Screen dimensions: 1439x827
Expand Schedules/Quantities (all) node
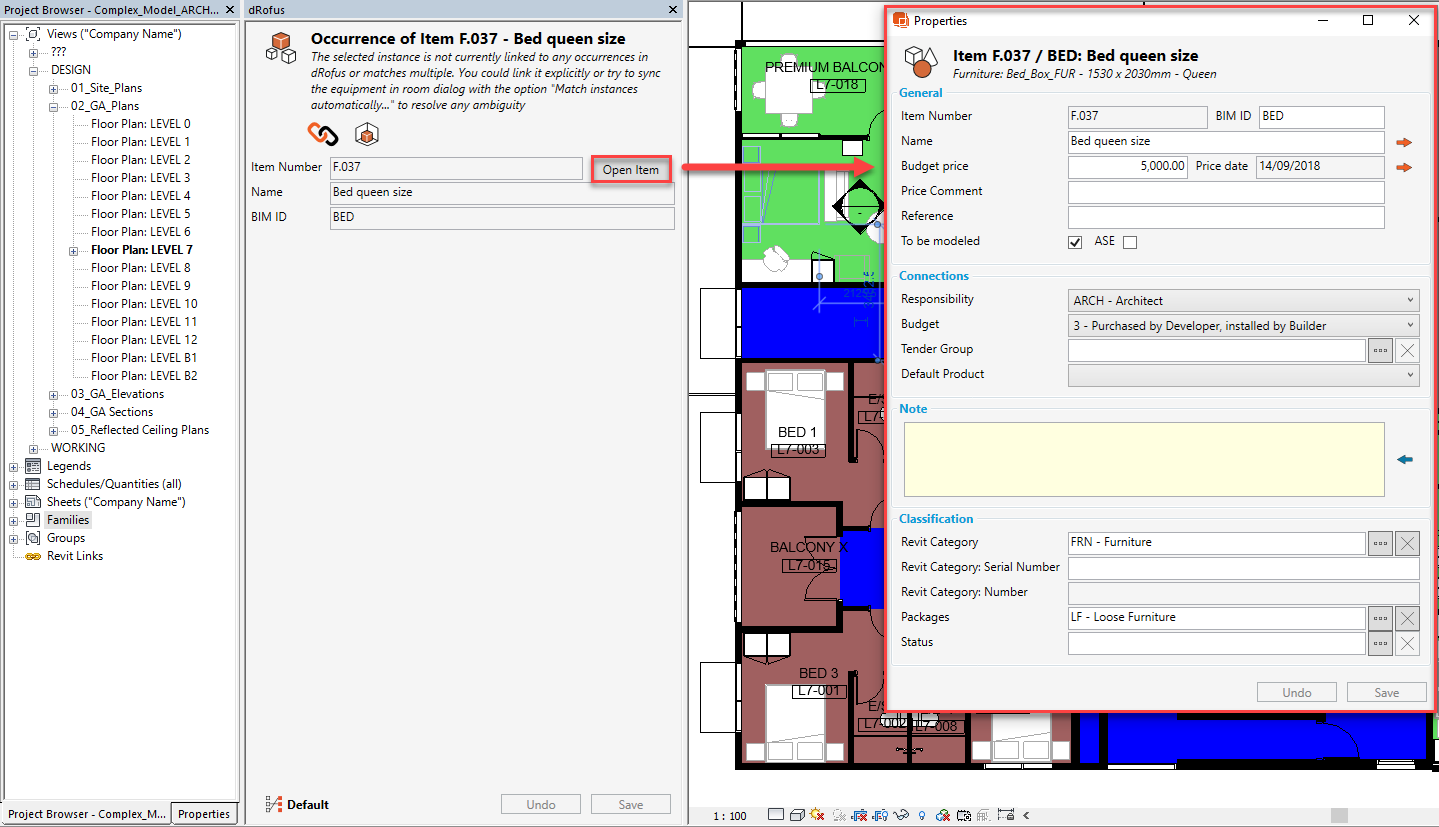(x=15, y=484)
